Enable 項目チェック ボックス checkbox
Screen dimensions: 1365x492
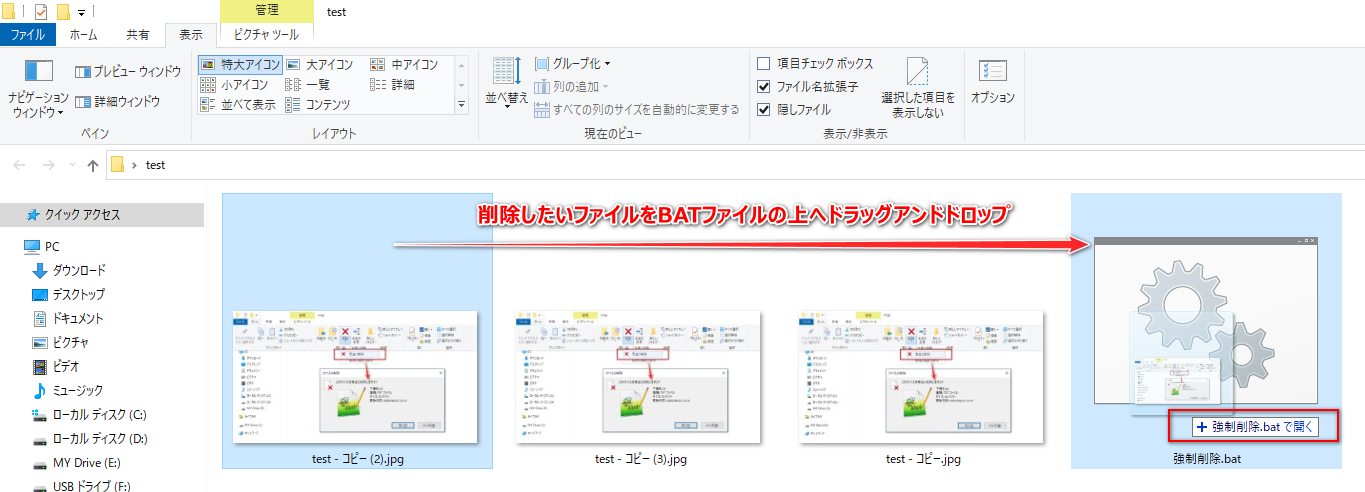click(x=764, y=64)
